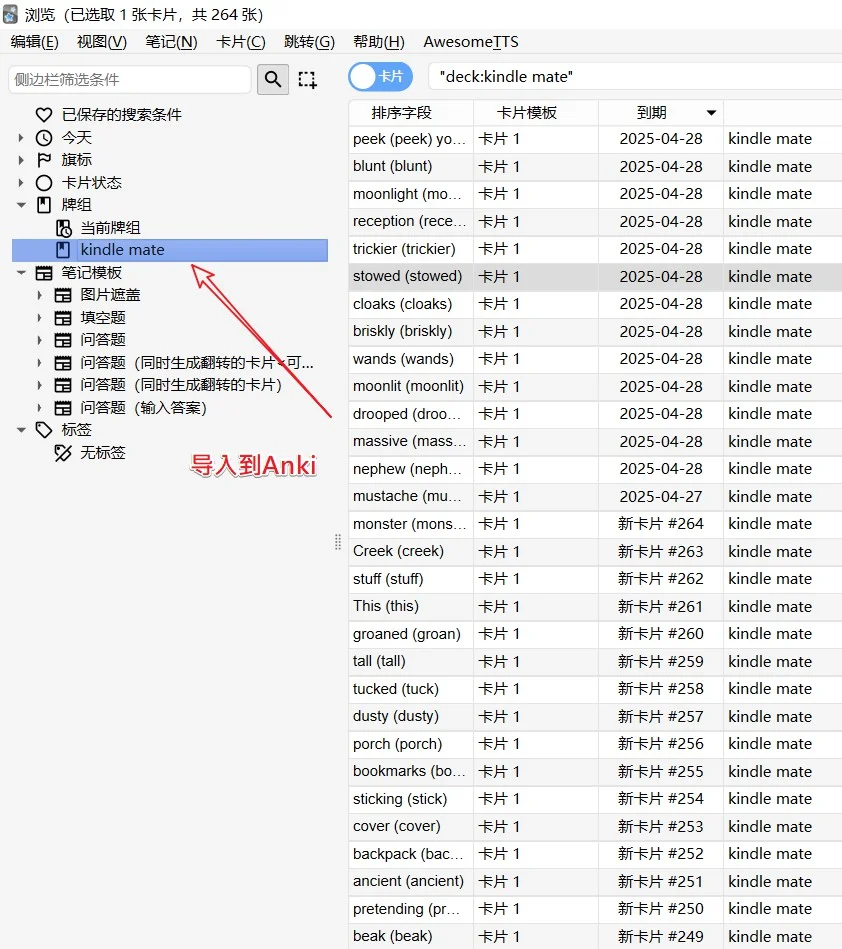Open the 视图(V) menu

click(x=102, y=42)
